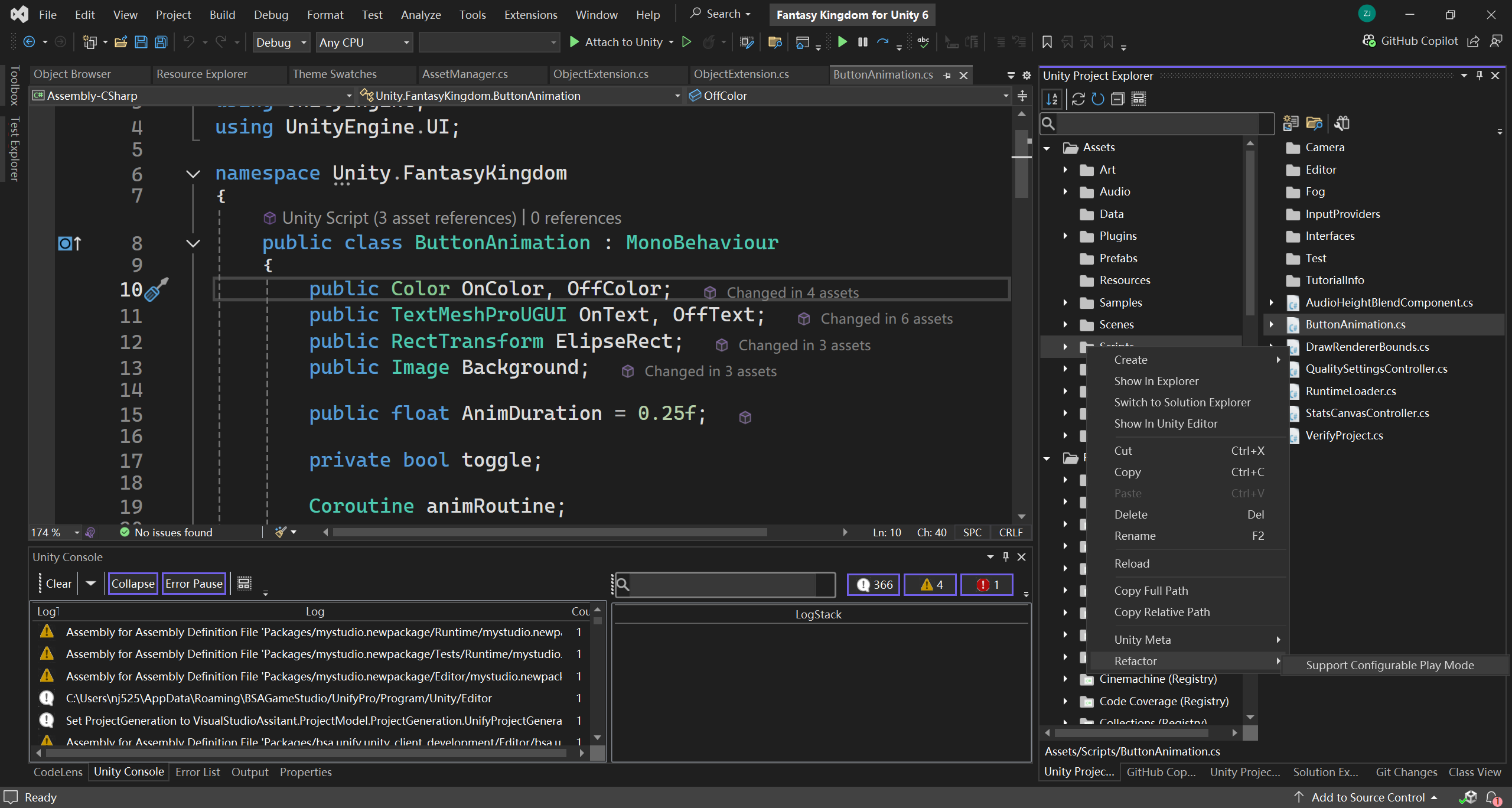Click Clear button in Unity Console
Image resolution: width=1512 pixels, height=808 pixels.
coord(58,584)
